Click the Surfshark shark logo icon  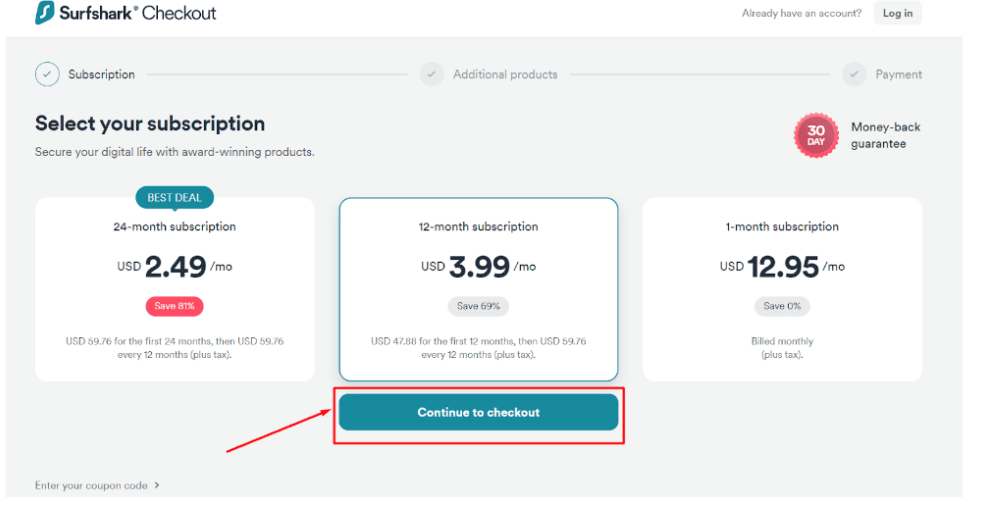tap(45, 13)
